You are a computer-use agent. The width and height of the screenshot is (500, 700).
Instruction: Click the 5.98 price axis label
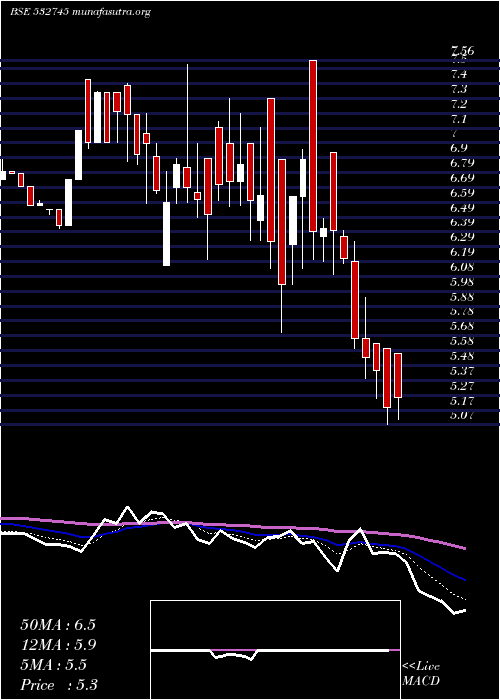[462, 282]
